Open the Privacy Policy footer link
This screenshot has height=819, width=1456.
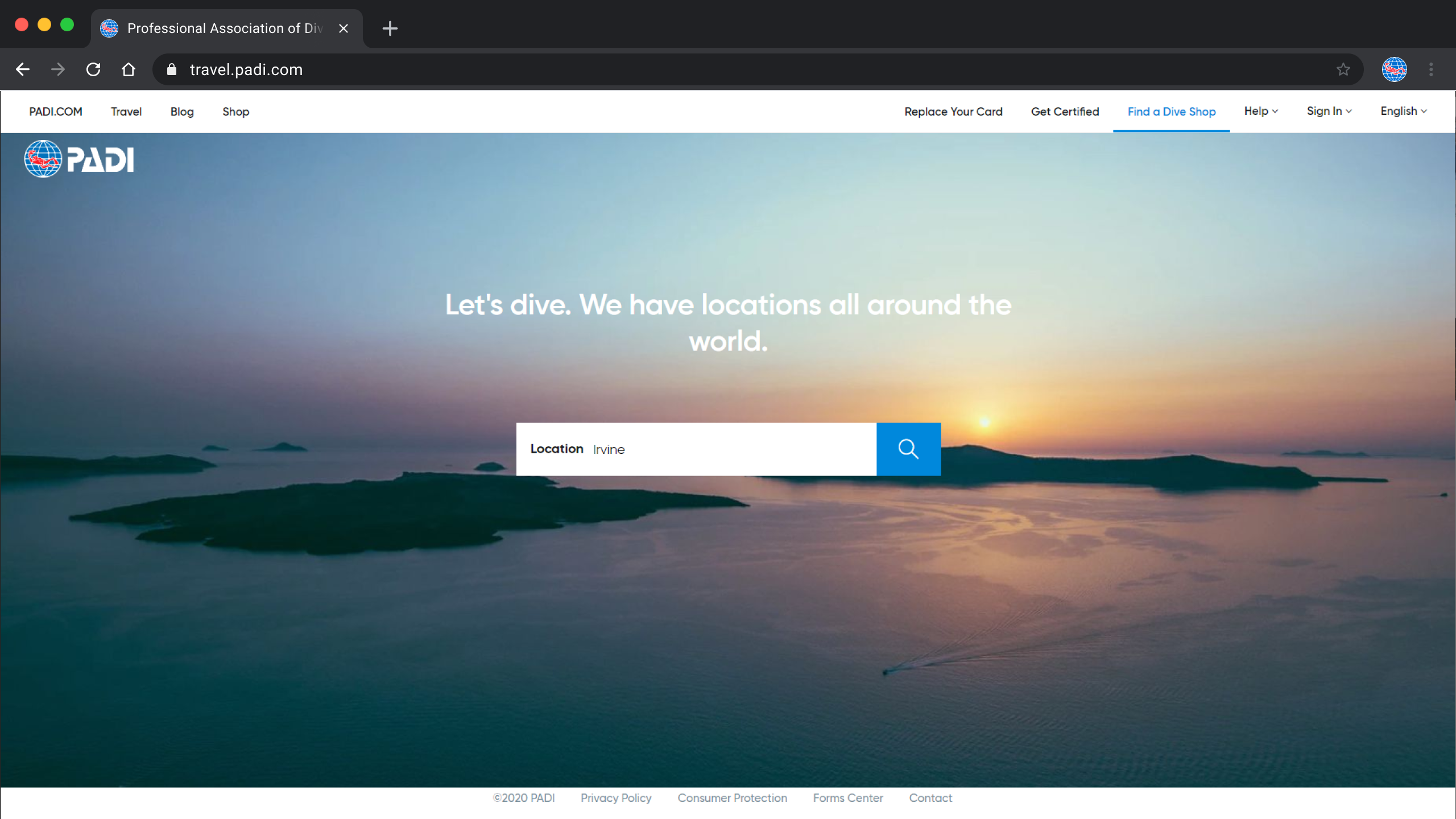click(x=616, y=798)
